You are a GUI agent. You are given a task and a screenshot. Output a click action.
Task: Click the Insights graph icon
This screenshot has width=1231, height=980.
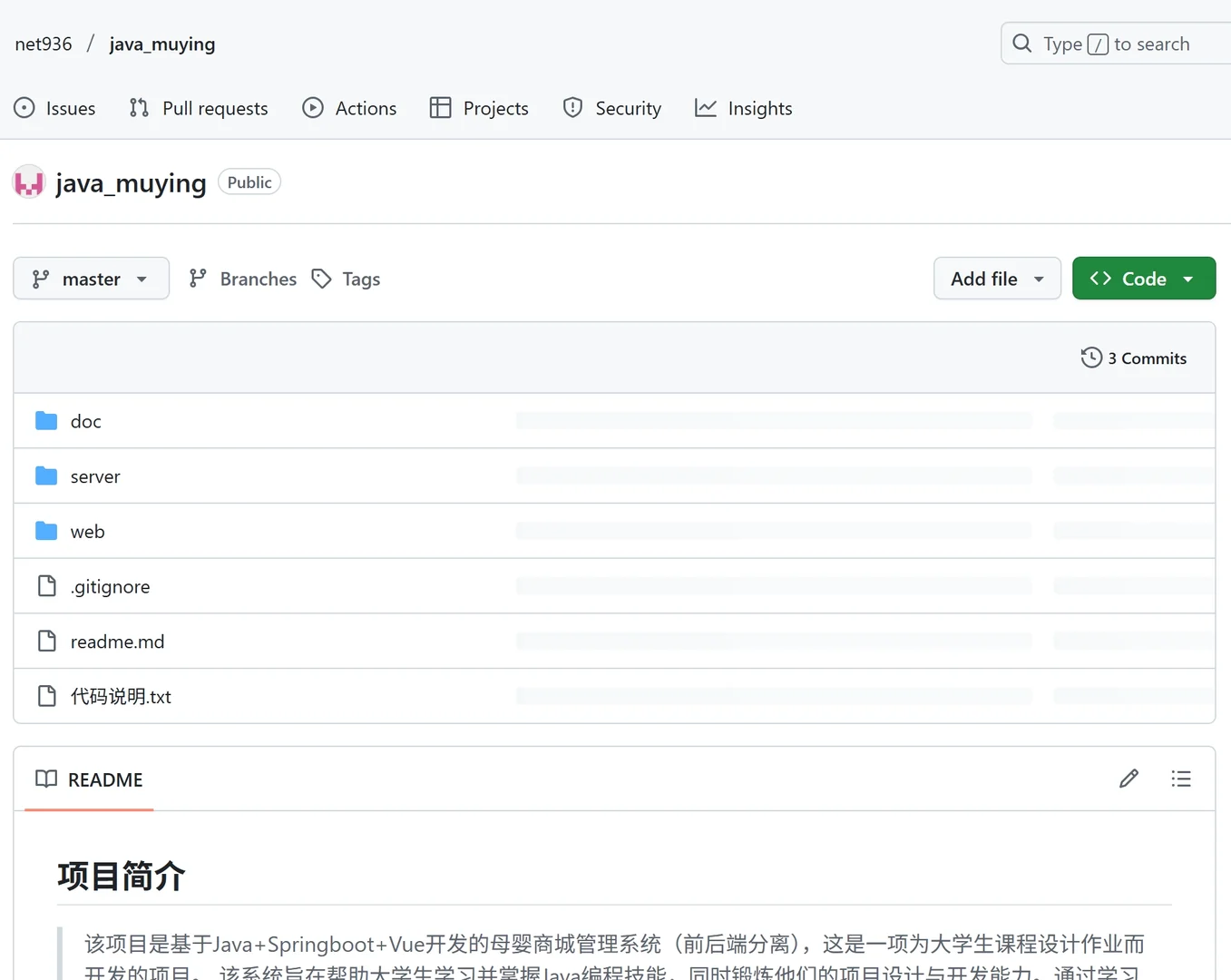(x=707, y=107)
